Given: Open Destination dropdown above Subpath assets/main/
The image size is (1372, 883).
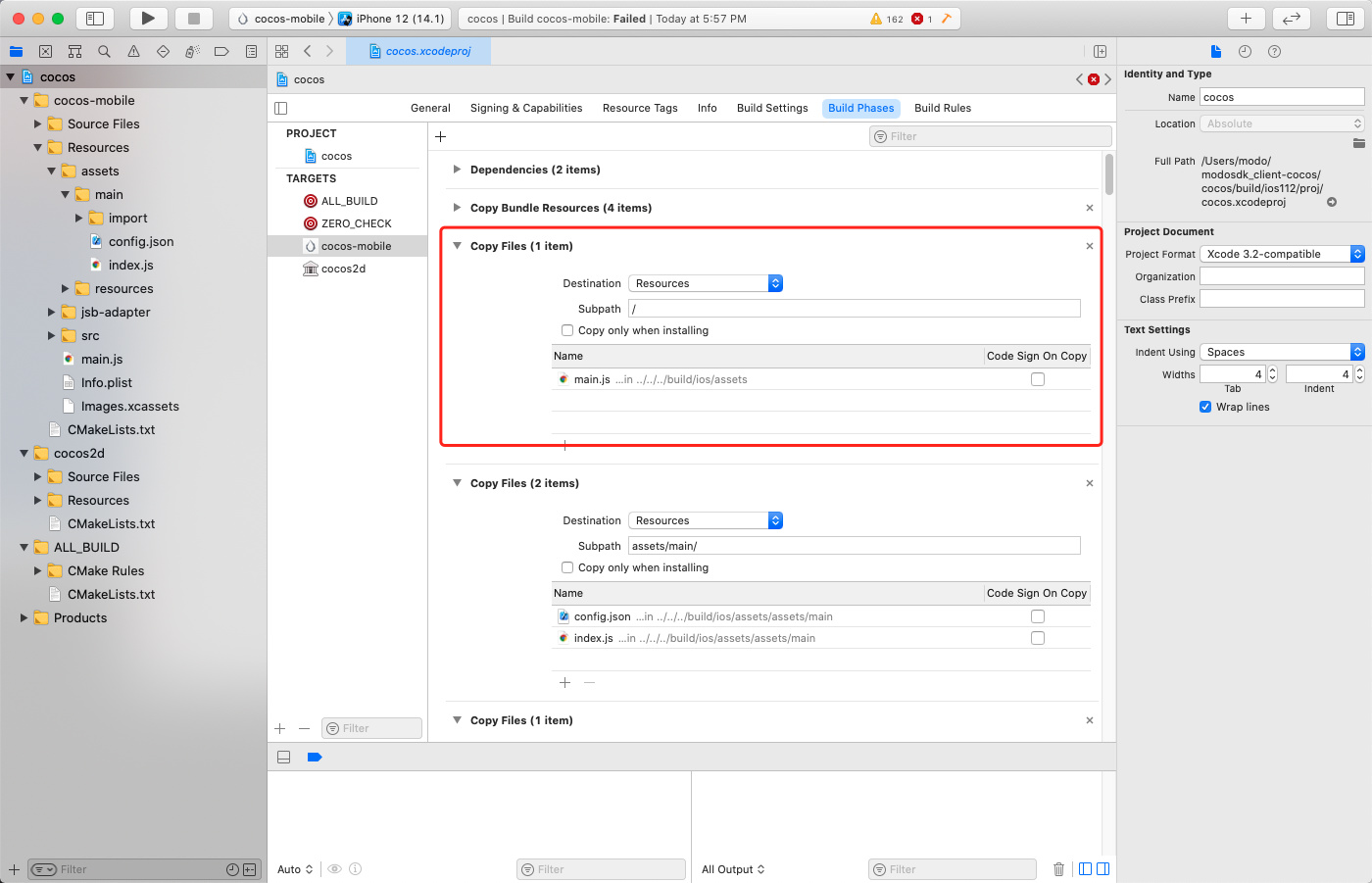Looking at the screenshot, I should click(x=706, y=520).
